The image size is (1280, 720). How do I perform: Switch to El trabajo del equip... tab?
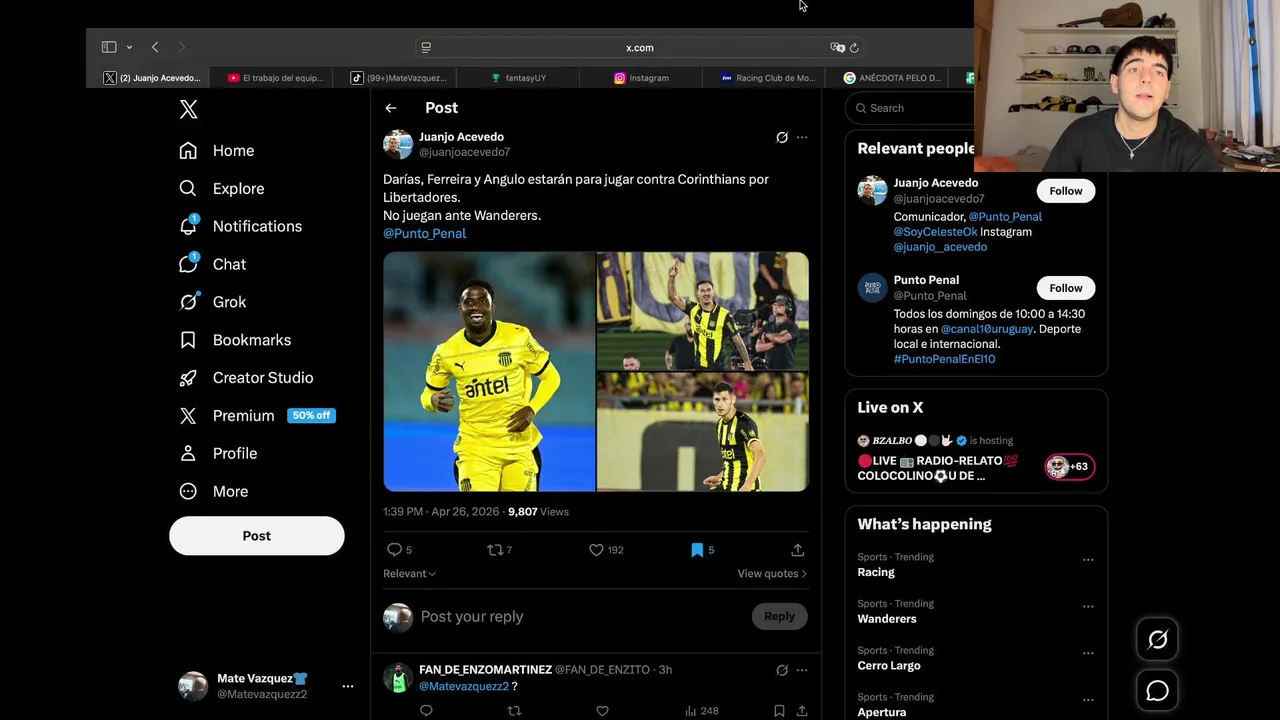(x=274, y=78)
